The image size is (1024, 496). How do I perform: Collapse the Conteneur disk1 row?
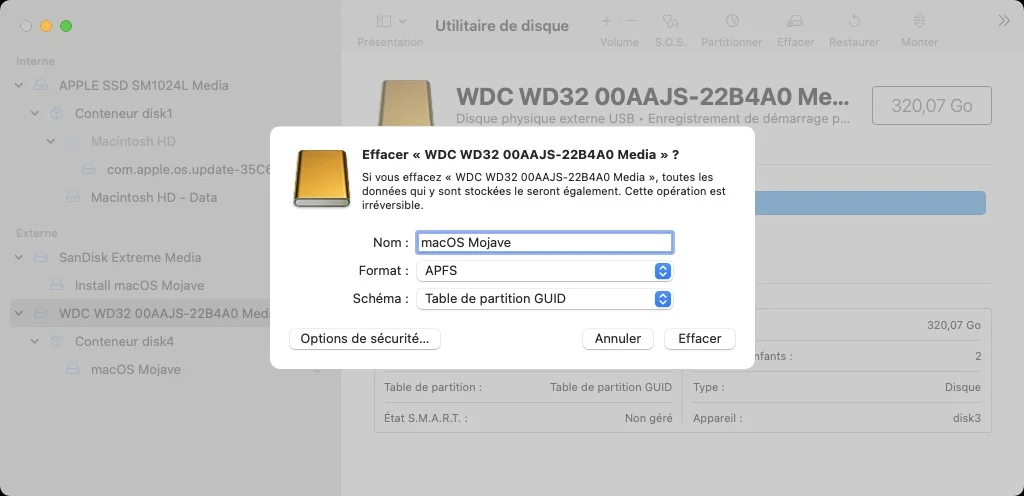pyautogui.click(x=35, y=114)
